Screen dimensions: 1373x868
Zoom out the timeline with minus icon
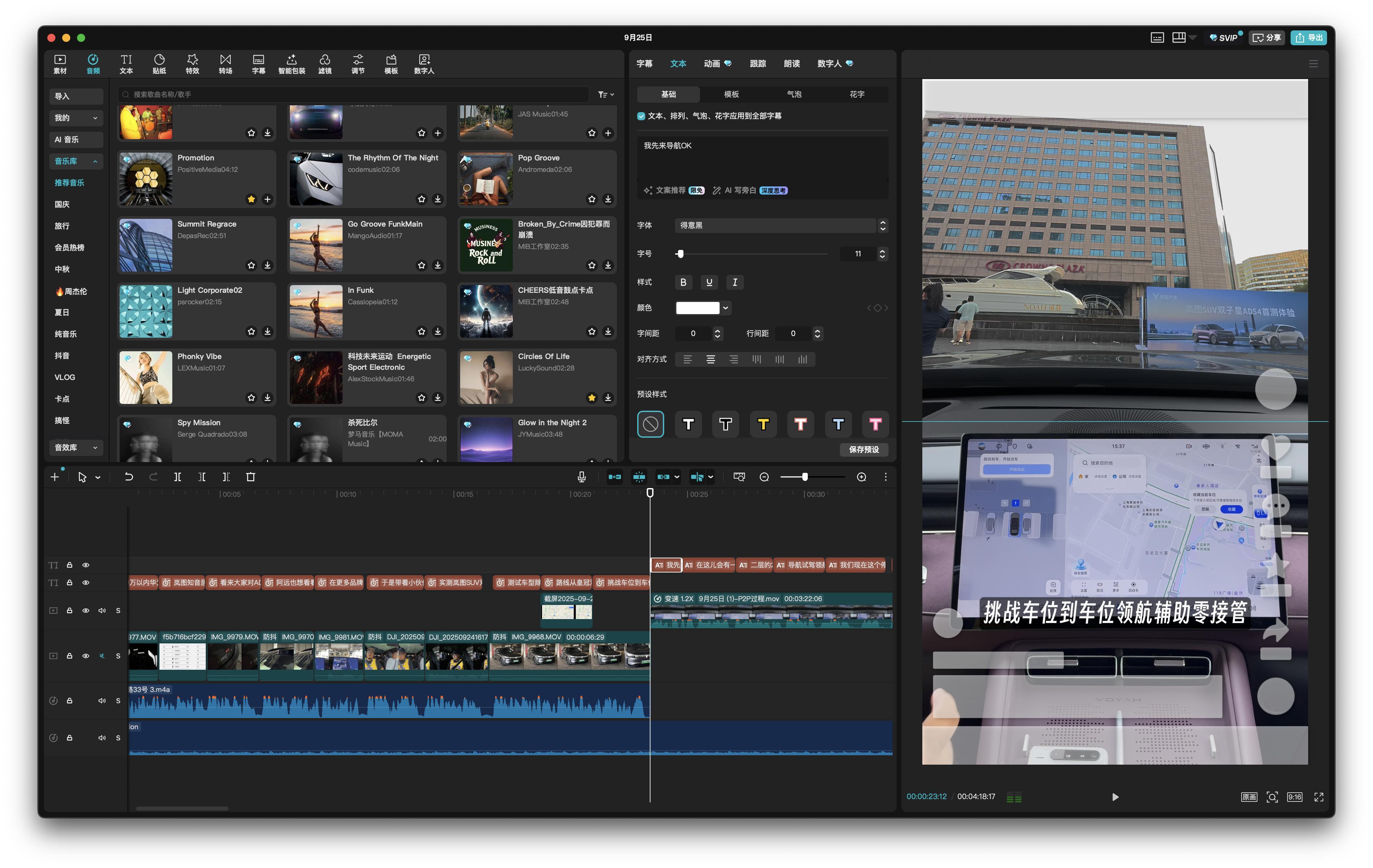coord(764,477)
